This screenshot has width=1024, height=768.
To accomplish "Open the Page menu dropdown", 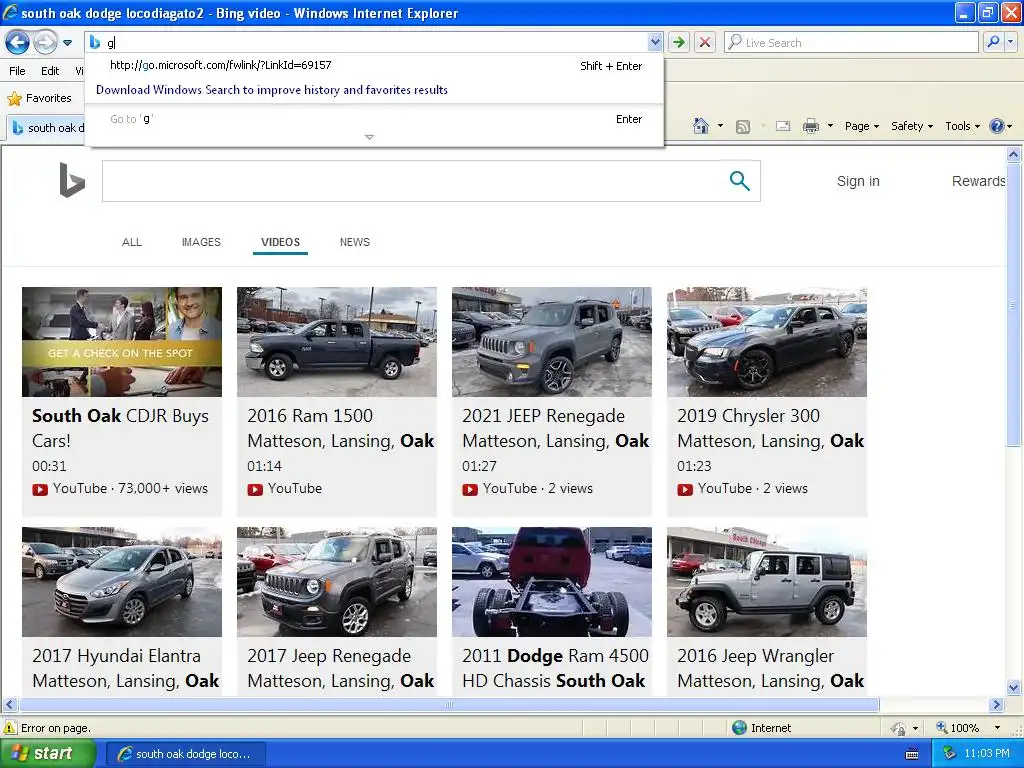I will [862, 126].
